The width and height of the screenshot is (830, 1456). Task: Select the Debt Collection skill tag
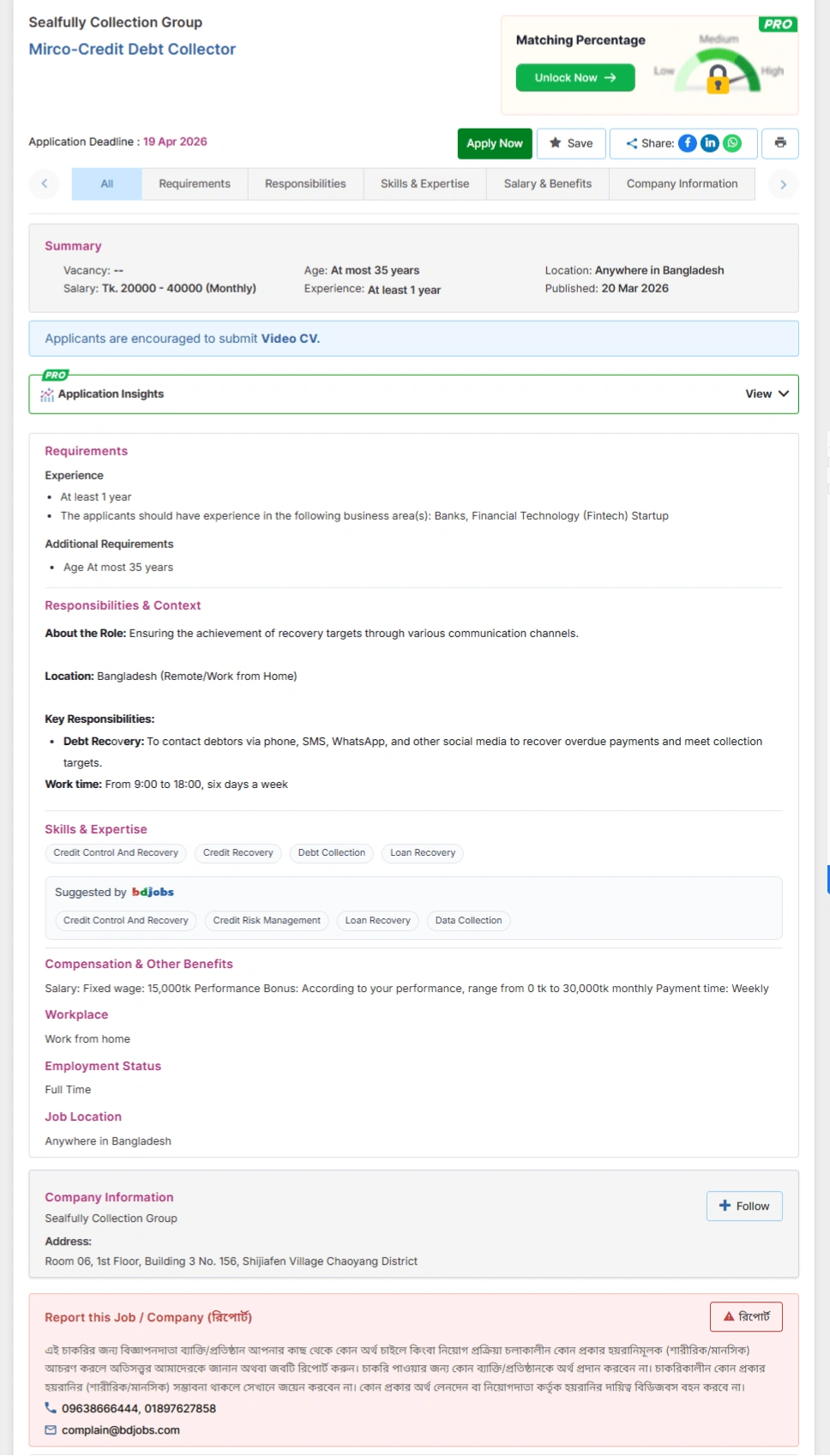(x=332, y=853)
